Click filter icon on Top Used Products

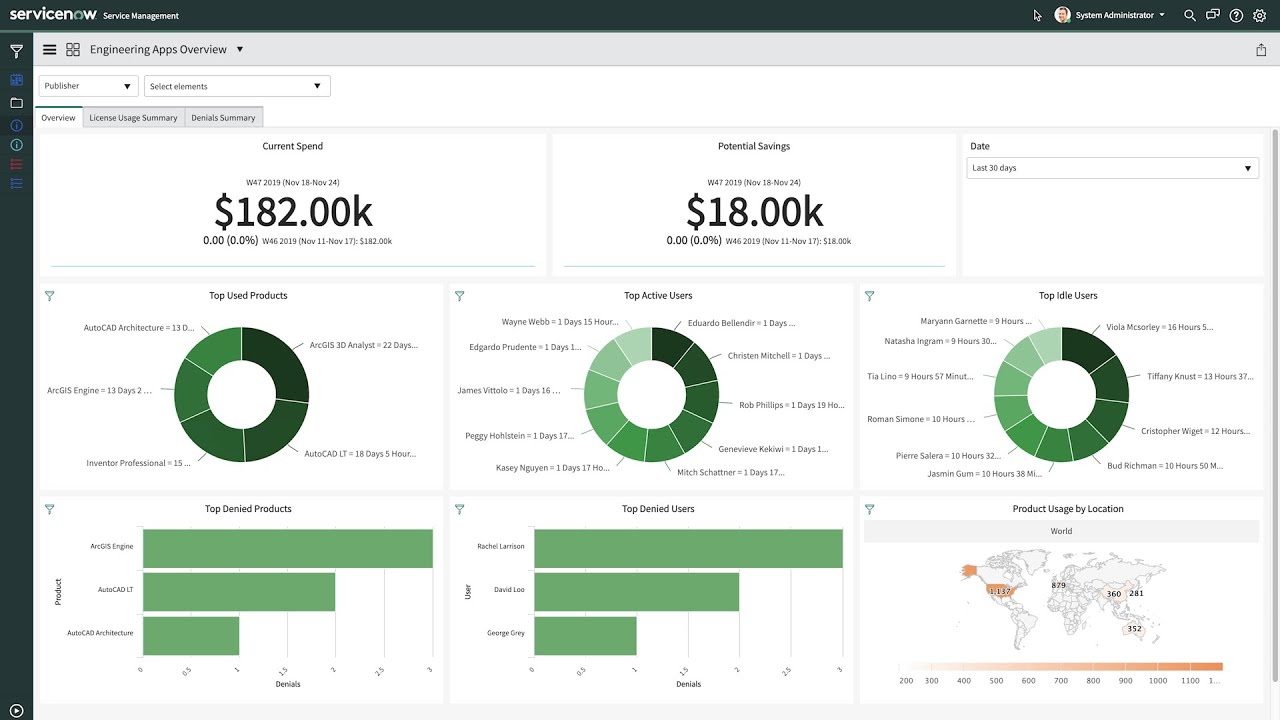click(x=50, y=296)
